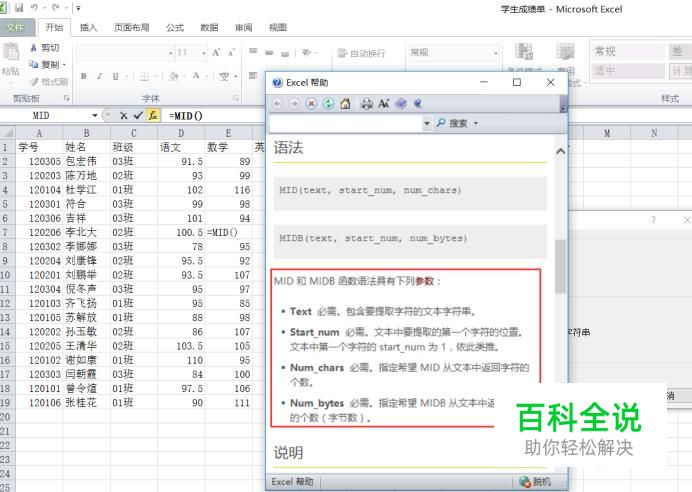
Task: Click the Paste (粘贴) clipboard icon
Action: 11,53
